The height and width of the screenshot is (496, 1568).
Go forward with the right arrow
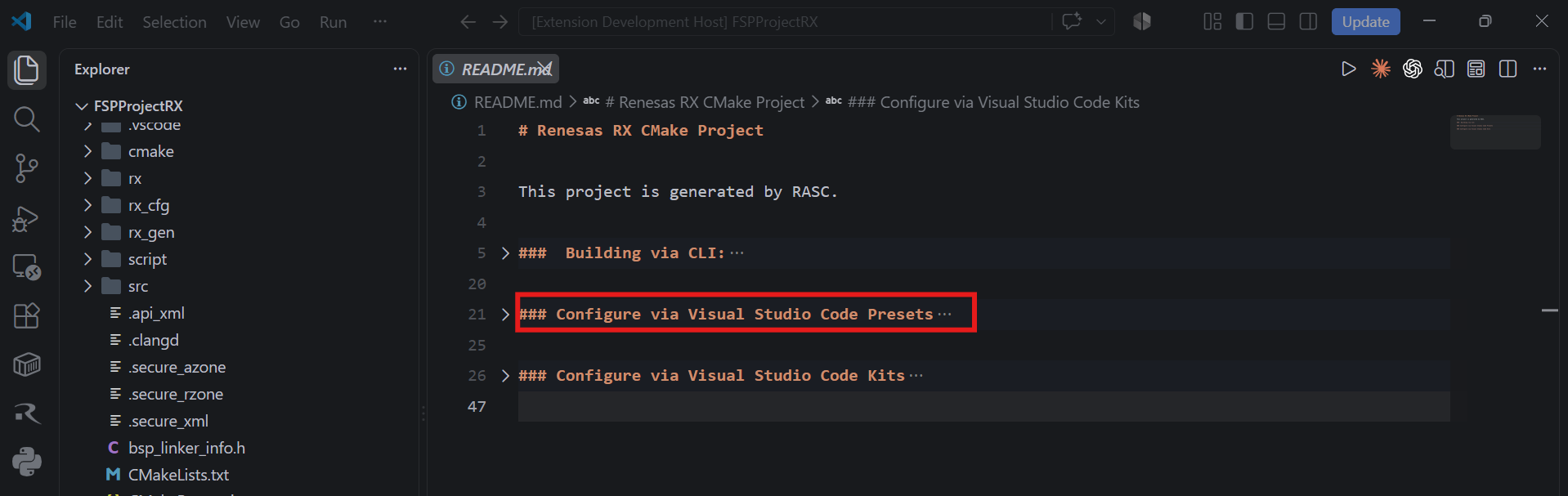[x=500, y=22]
